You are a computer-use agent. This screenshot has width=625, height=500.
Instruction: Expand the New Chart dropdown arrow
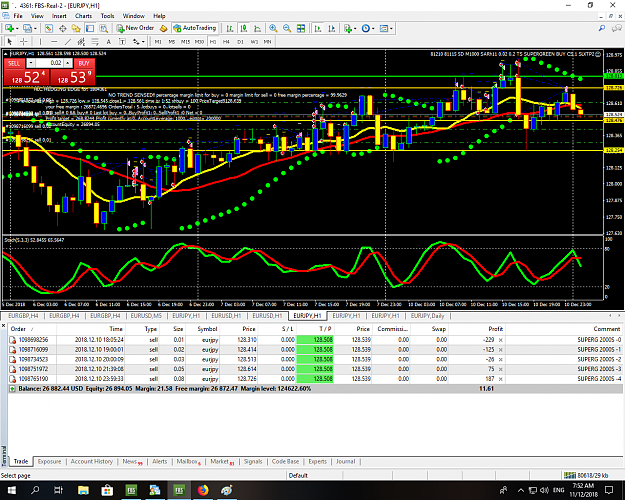pyautogui.click(x=17, y=28)
